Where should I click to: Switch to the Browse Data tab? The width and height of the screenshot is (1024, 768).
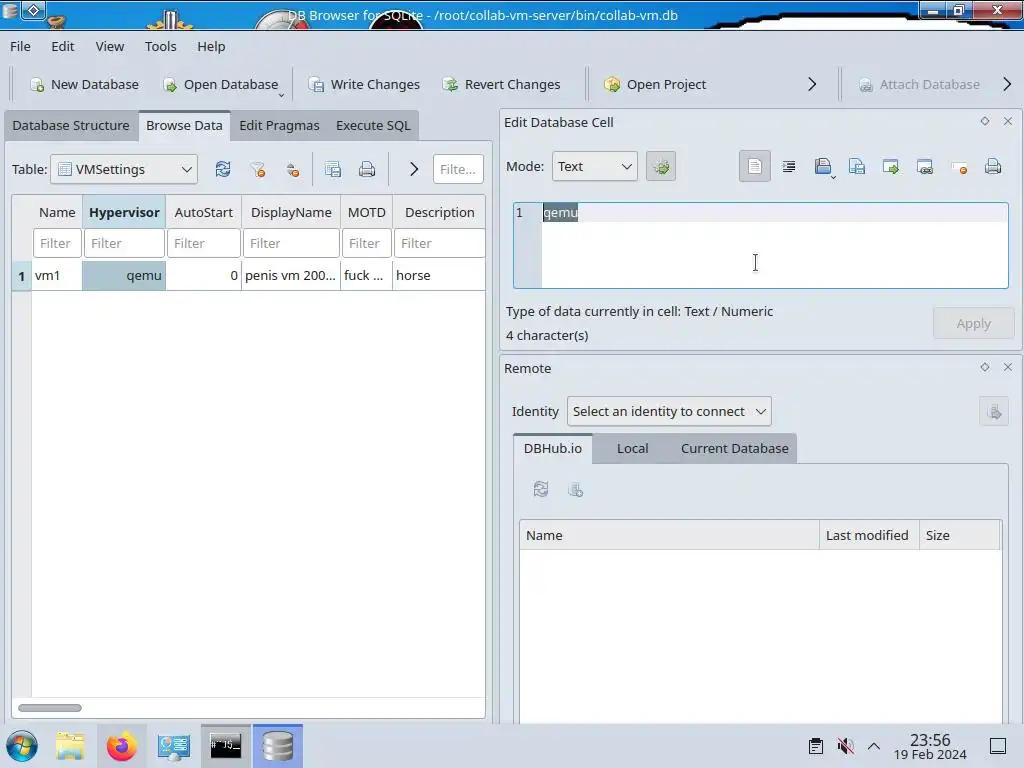(x=184, y=125)
